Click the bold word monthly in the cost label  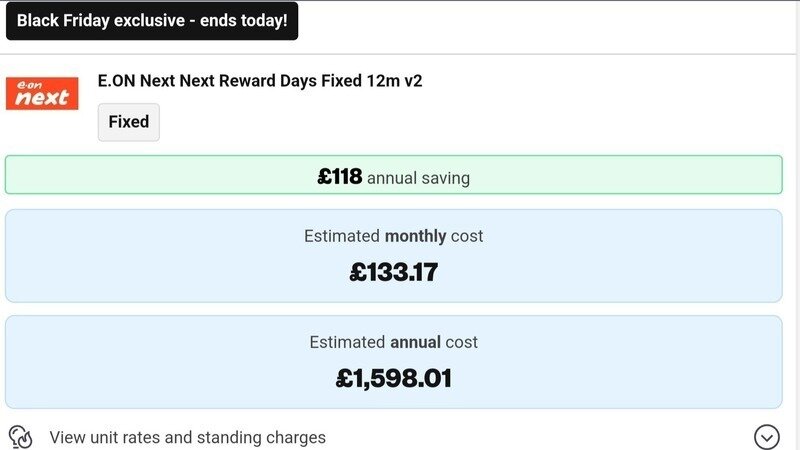[415, 236]
